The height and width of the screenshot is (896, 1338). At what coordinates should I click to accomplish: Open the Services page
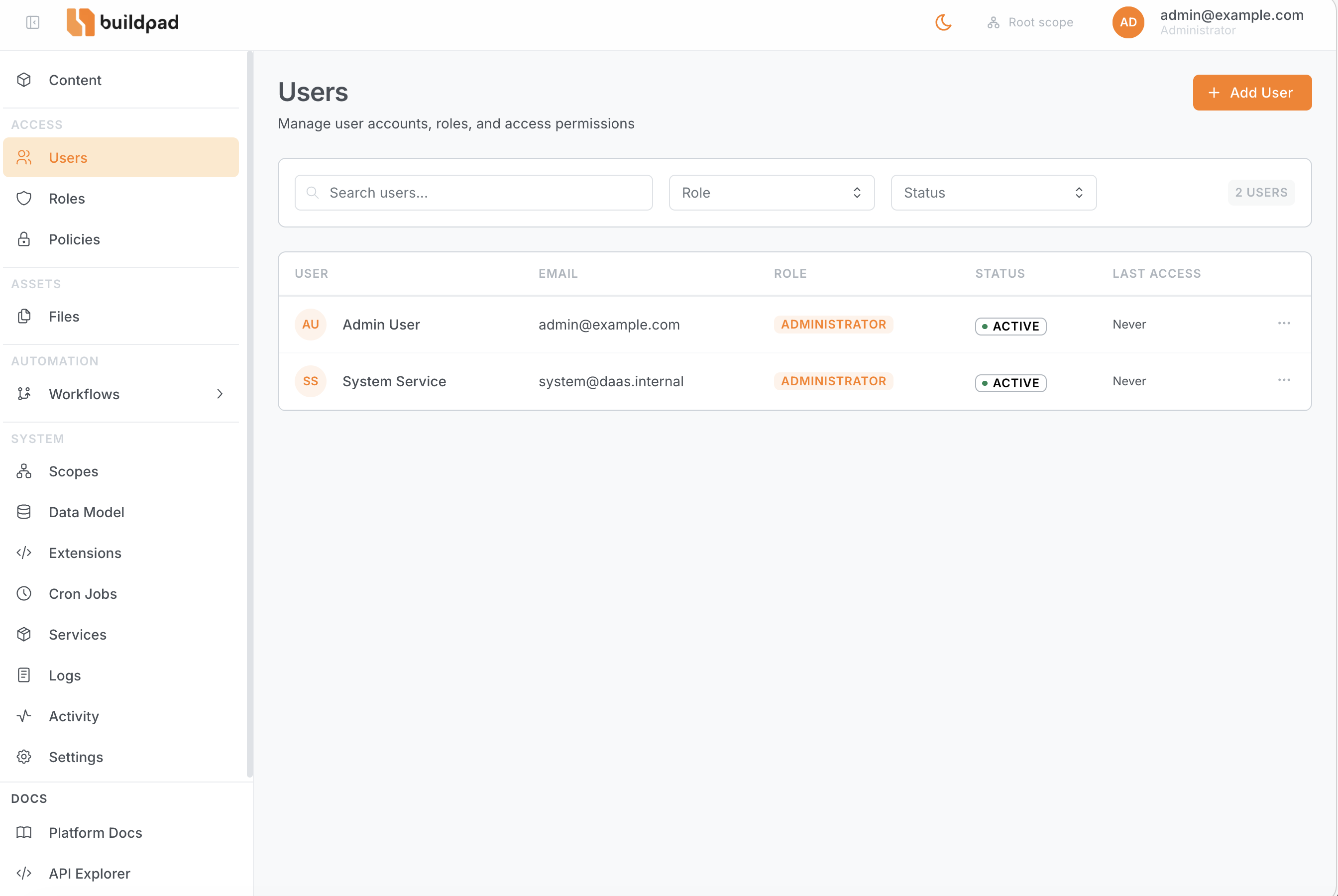tap(120, 634)
